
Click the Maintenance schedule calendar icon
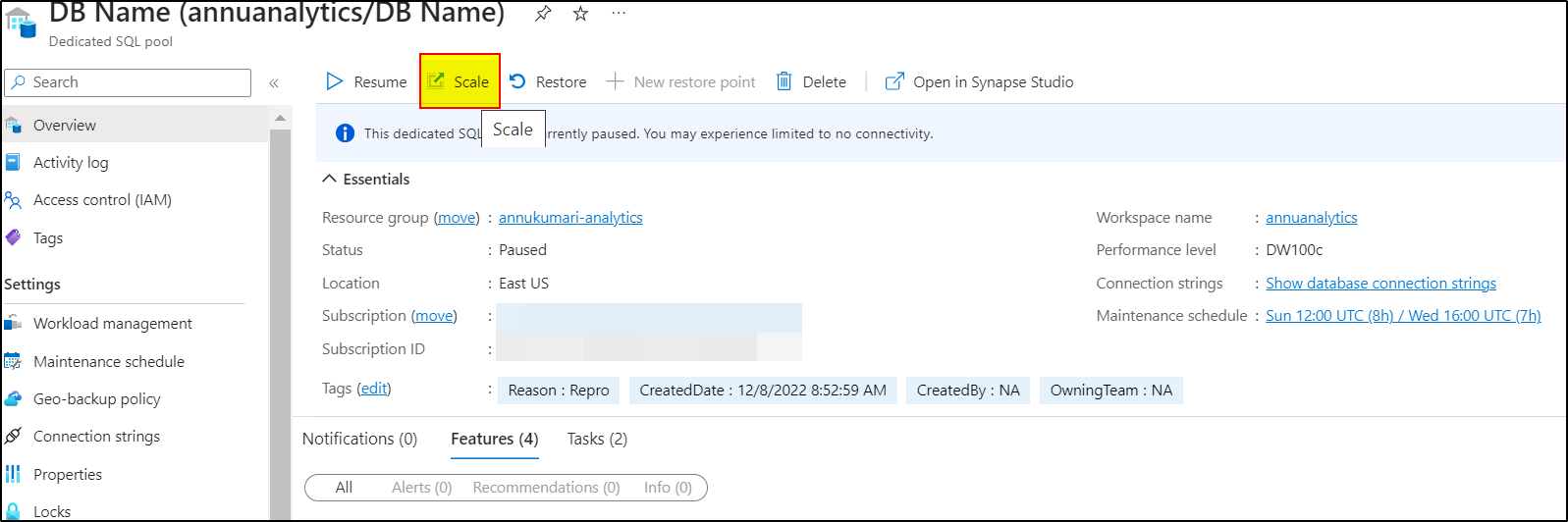pos(13,361)
